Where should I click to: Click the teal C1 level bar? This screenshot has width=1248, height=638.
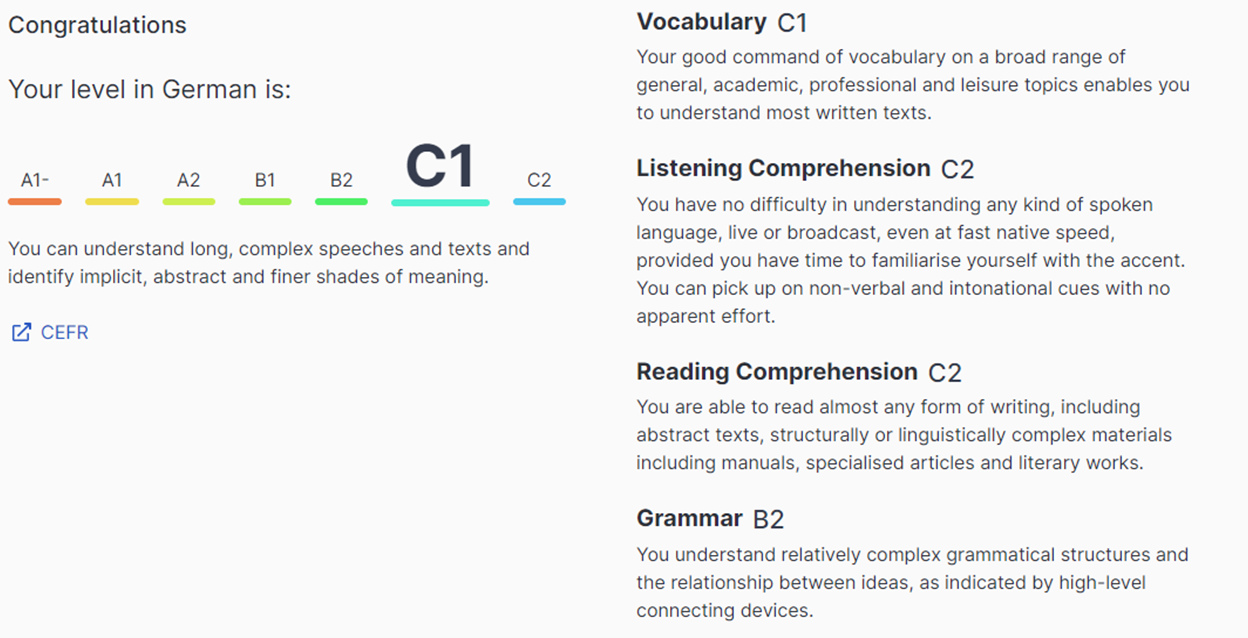(440, 203)
